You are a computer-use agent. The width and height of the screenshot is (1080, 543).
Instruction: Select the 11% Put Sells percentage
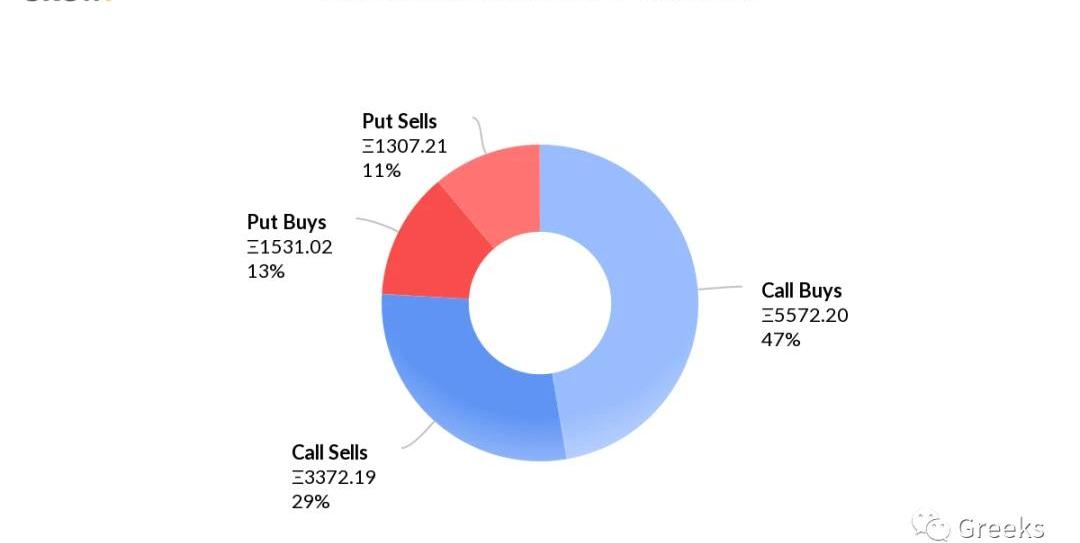point(381,171)
